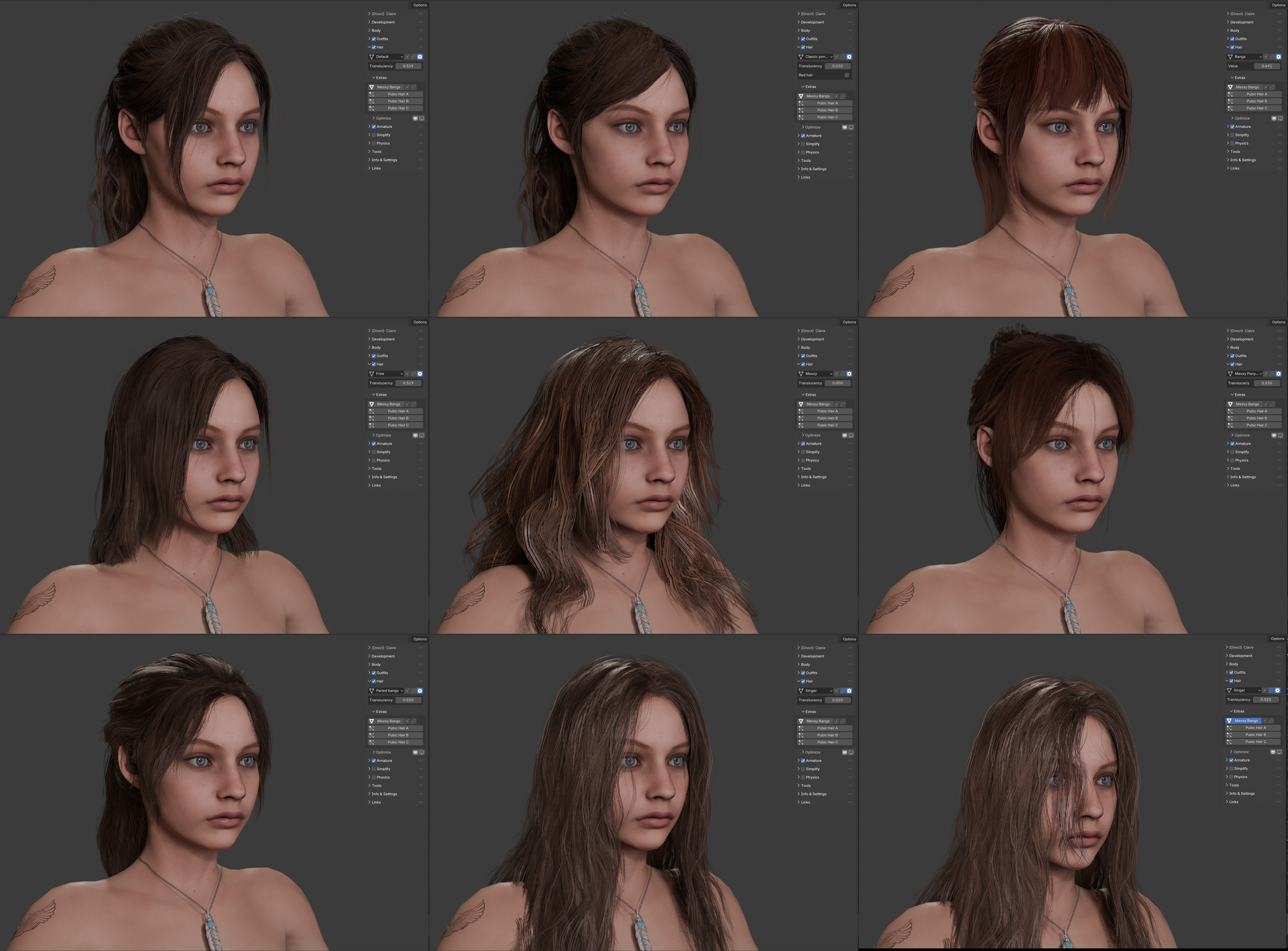Open Options menu above the Free hair panel
The height and width of the screenshot is (951, 1288).
coord(420,322)
